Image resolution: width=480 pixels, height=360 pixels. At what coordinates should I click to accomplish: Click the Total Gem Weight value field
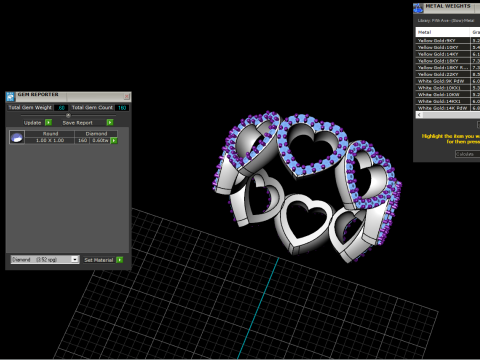[61, 108]
